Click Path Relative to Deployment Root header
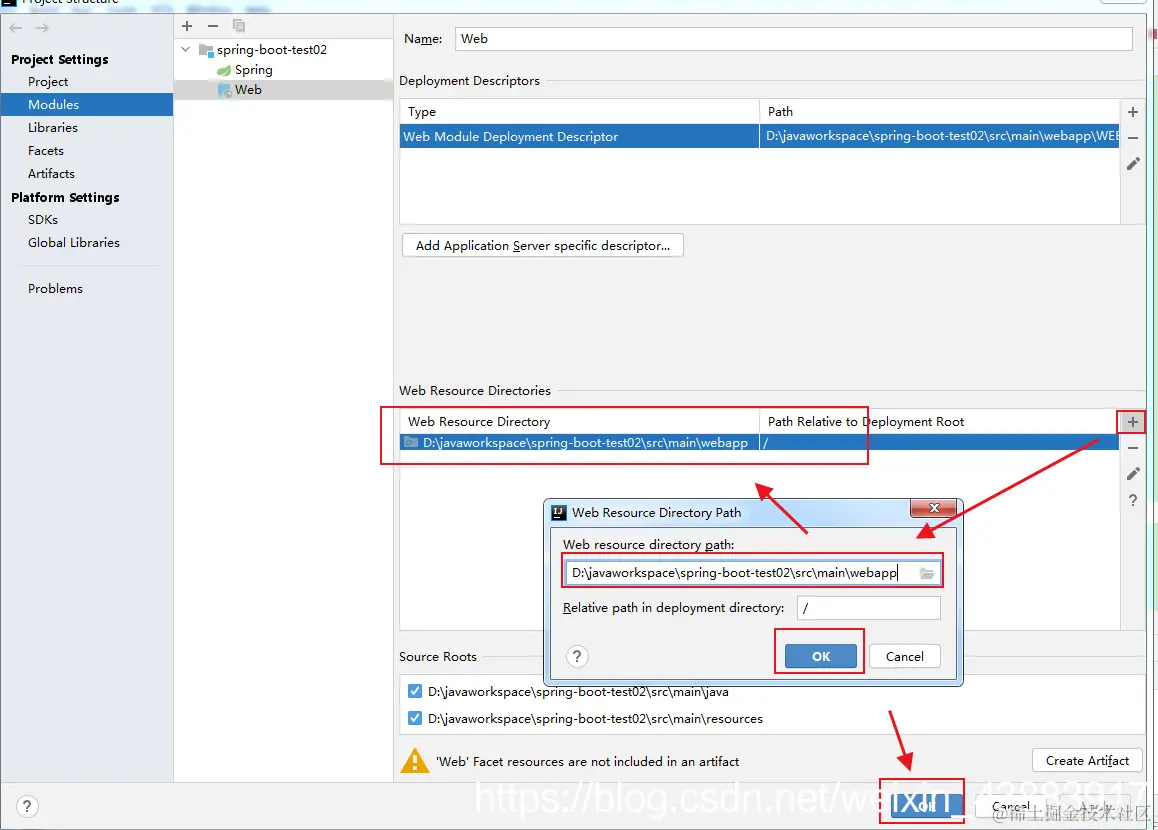 click(939, 422)
